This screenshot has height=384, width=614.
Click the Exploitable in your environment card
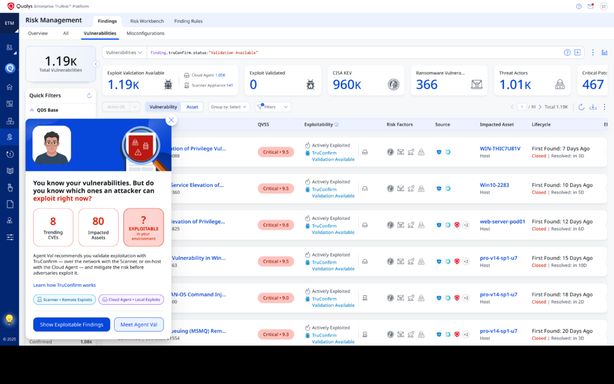click(143, 227)
